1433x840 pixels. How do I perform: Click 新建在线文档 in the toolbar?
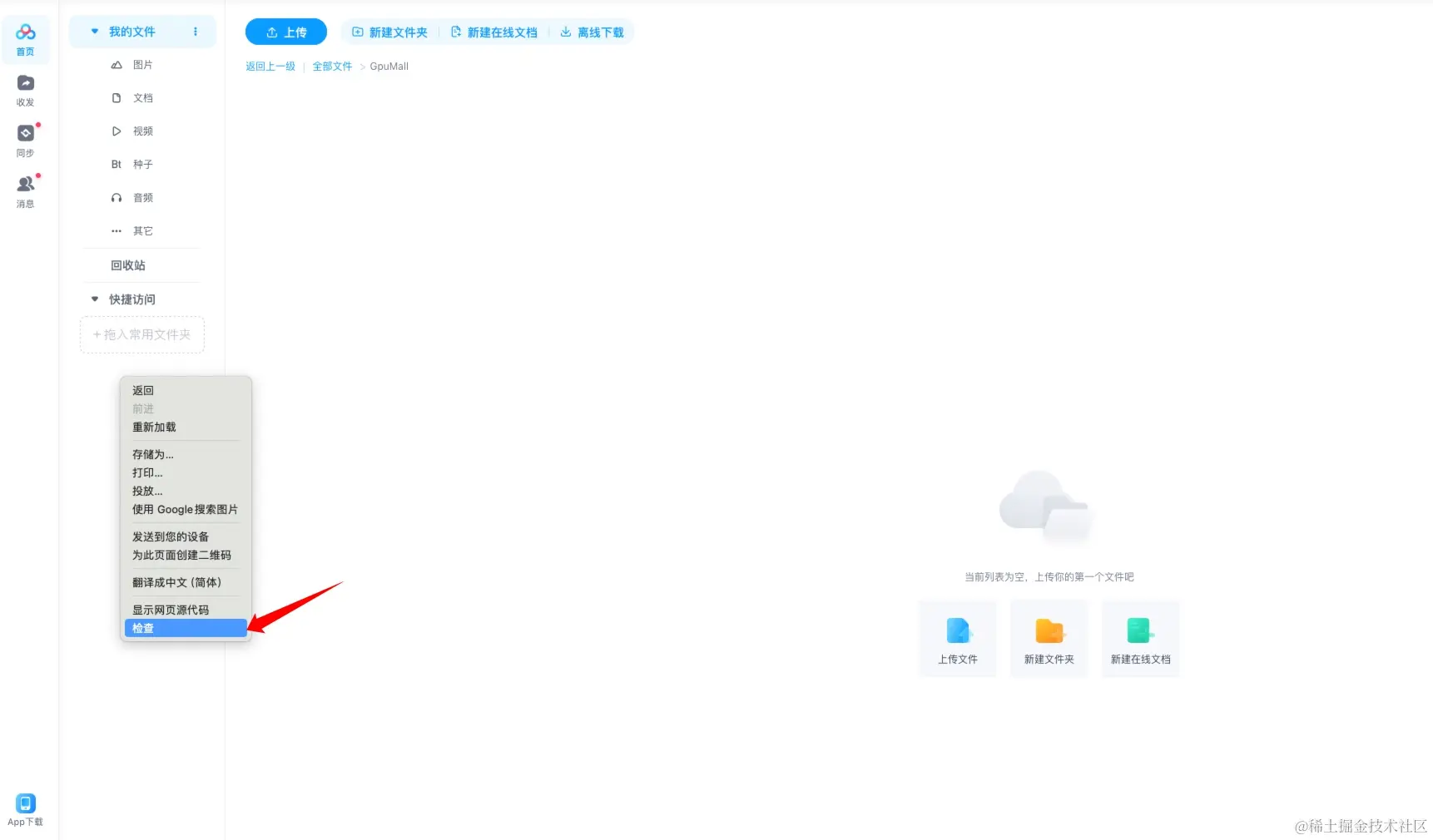(494, 32)
